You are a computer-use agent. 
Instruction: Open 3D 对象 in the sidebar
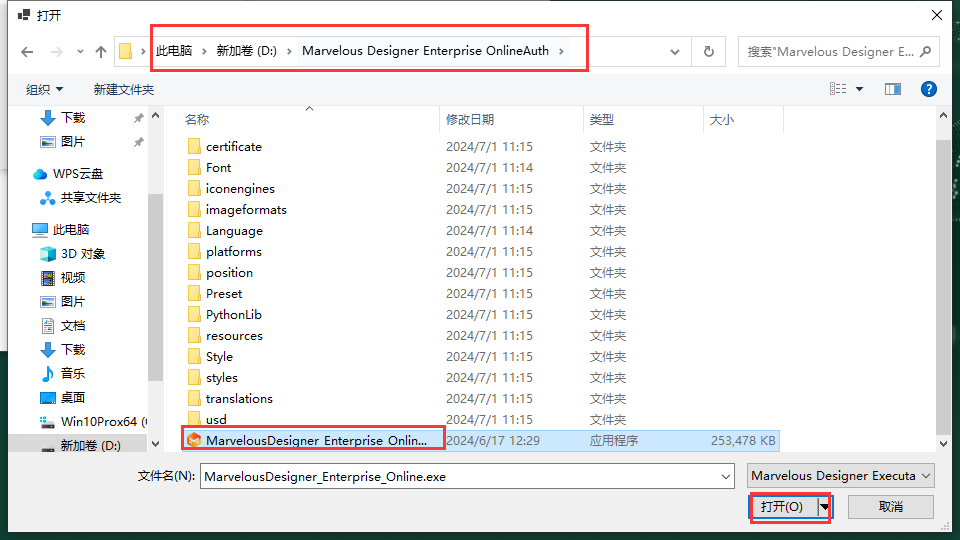point(83,253)
